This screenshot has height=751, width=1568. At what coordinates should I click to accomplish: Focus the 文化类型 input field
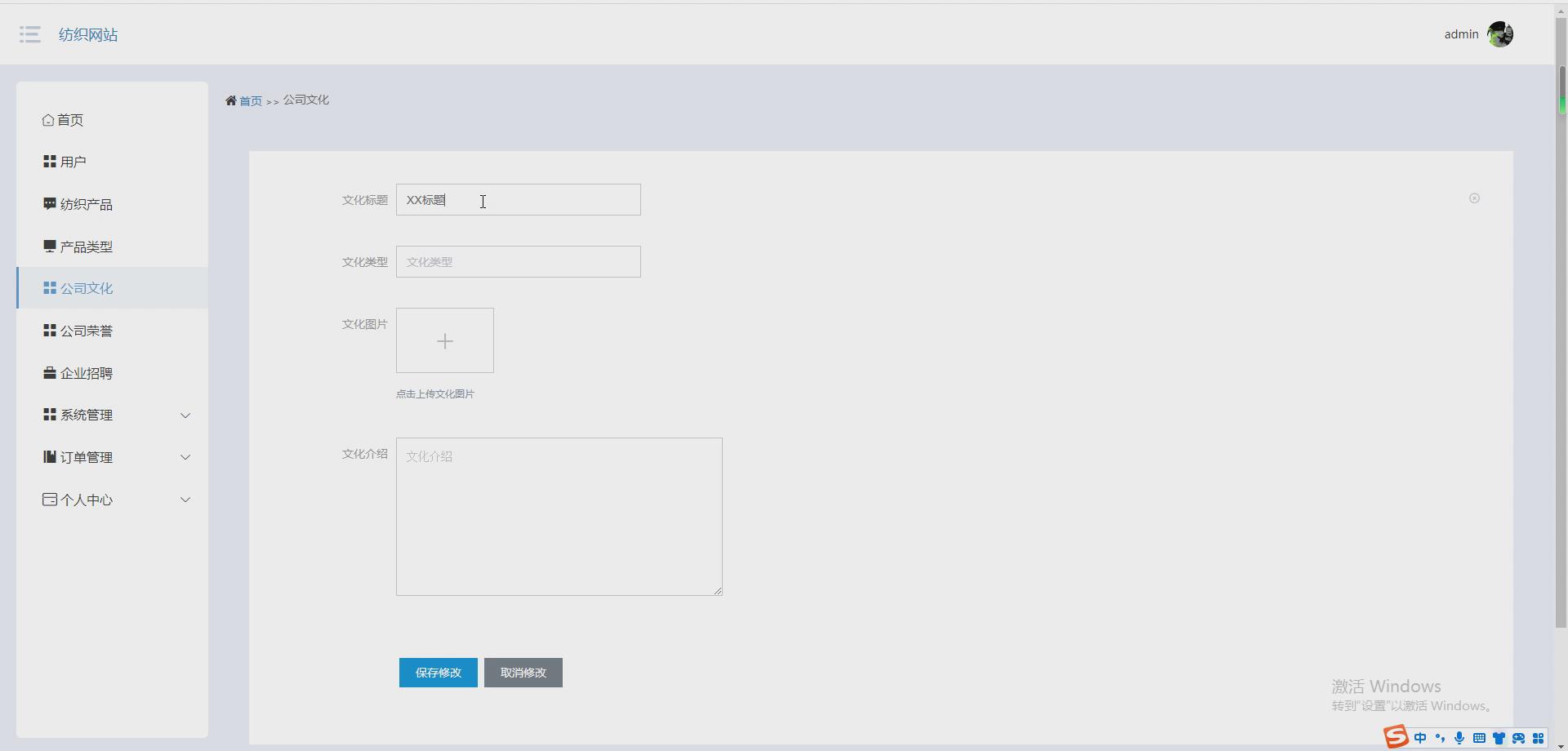519,262
